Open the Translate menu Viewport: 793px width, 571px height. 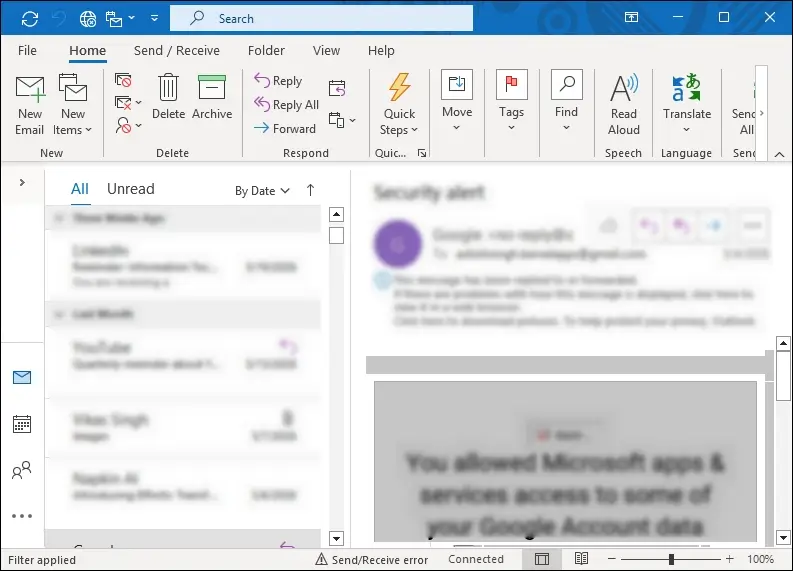(686, 105)
